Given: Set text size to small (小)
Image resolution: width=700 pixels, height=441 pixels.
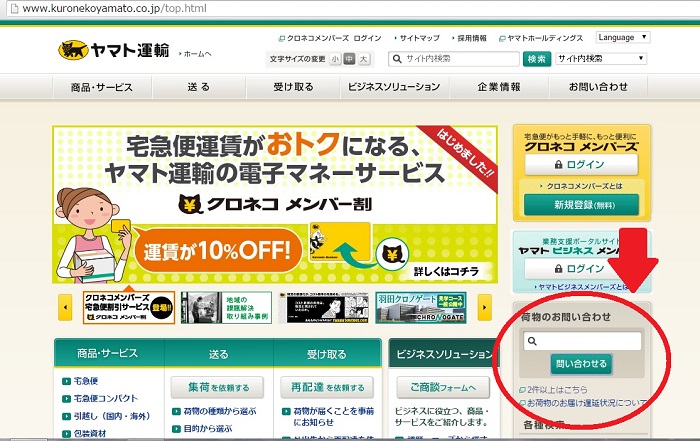Looking at the screenshot, I should pyautogui.click(x=335, y=58).
